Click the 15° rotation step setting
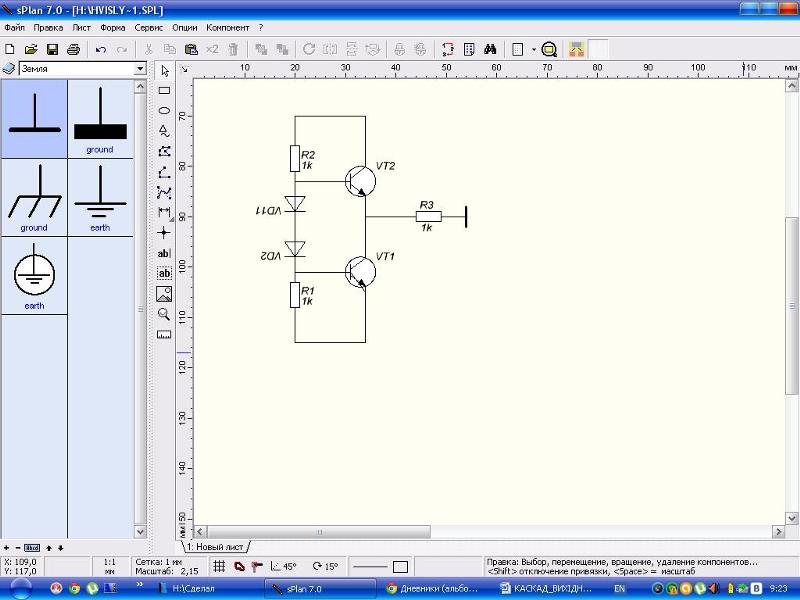Viewport: 800px width, 600px height. click(325, 566)
